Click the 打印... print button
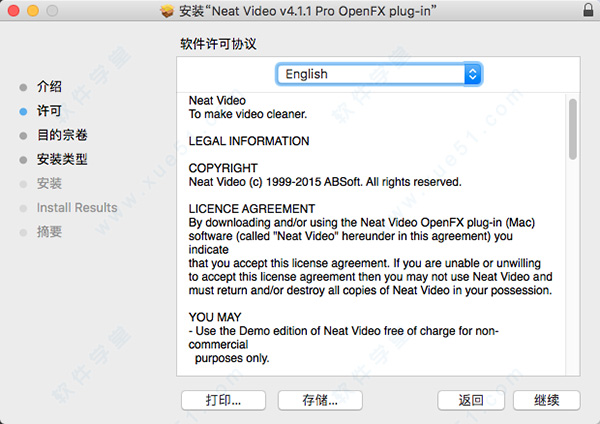This screenshot has width=600, height=424. coord(223,400)
